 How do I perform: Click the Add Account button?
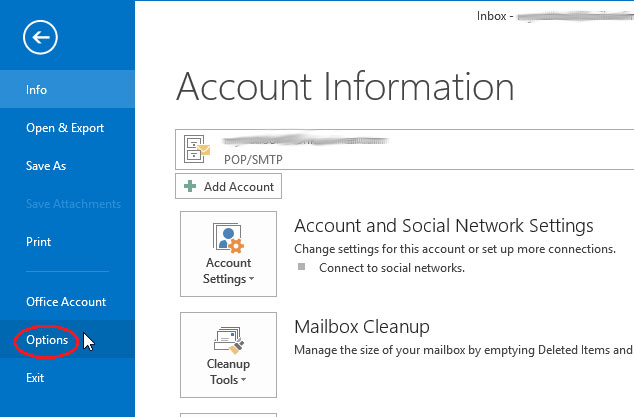[228, 186]
